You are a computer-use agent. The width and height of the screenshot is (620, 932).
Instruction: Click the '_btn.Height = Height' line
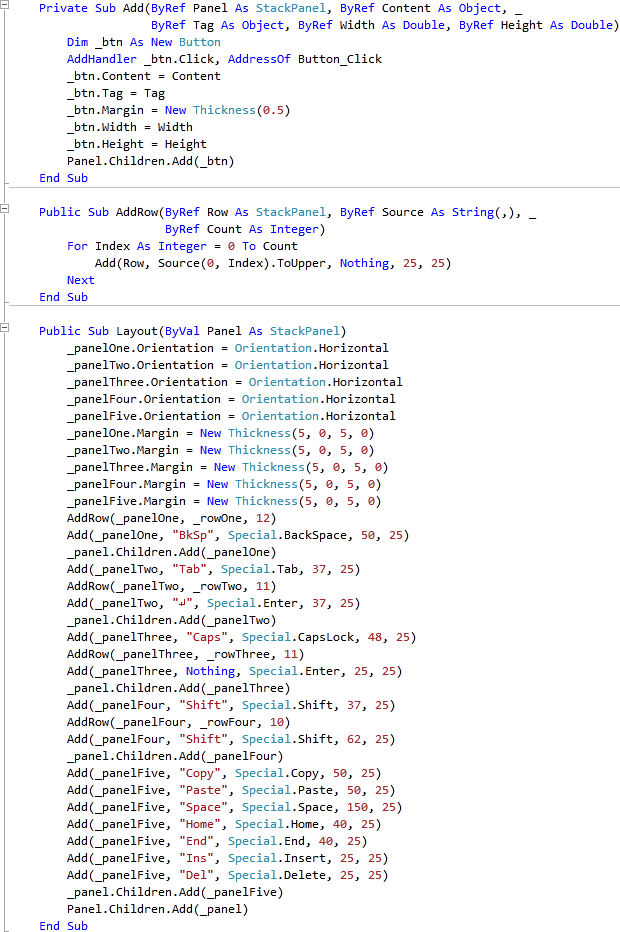[137, 144]
